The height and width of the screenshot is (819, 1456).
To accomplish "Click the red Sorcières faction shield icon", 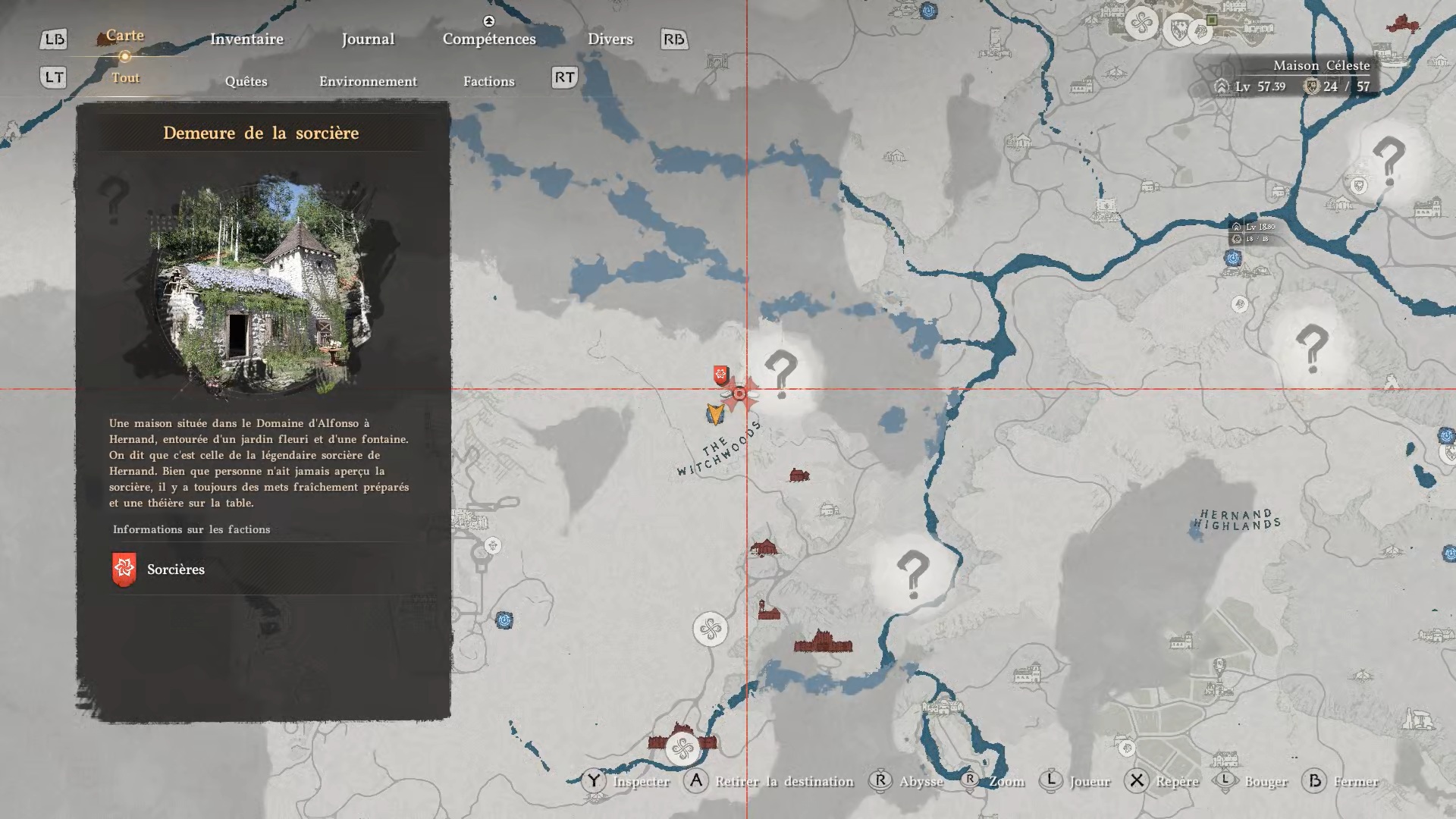I will pyautogui.click(x=124, y=570).
